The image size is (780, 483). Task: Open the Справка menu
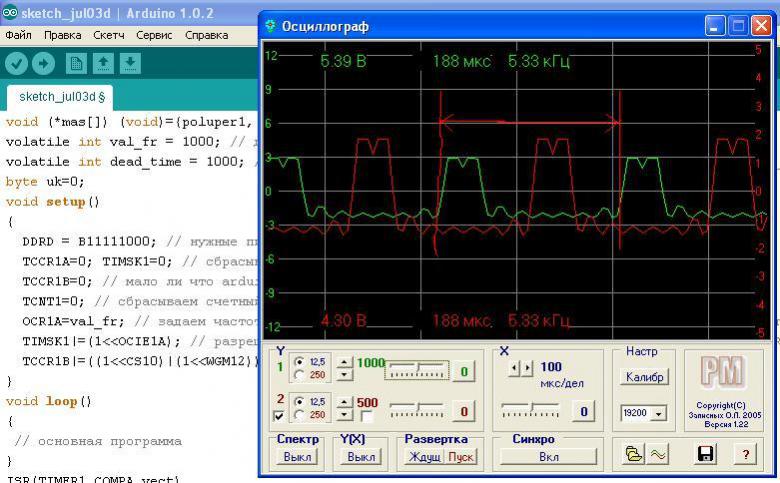(206, 35)
